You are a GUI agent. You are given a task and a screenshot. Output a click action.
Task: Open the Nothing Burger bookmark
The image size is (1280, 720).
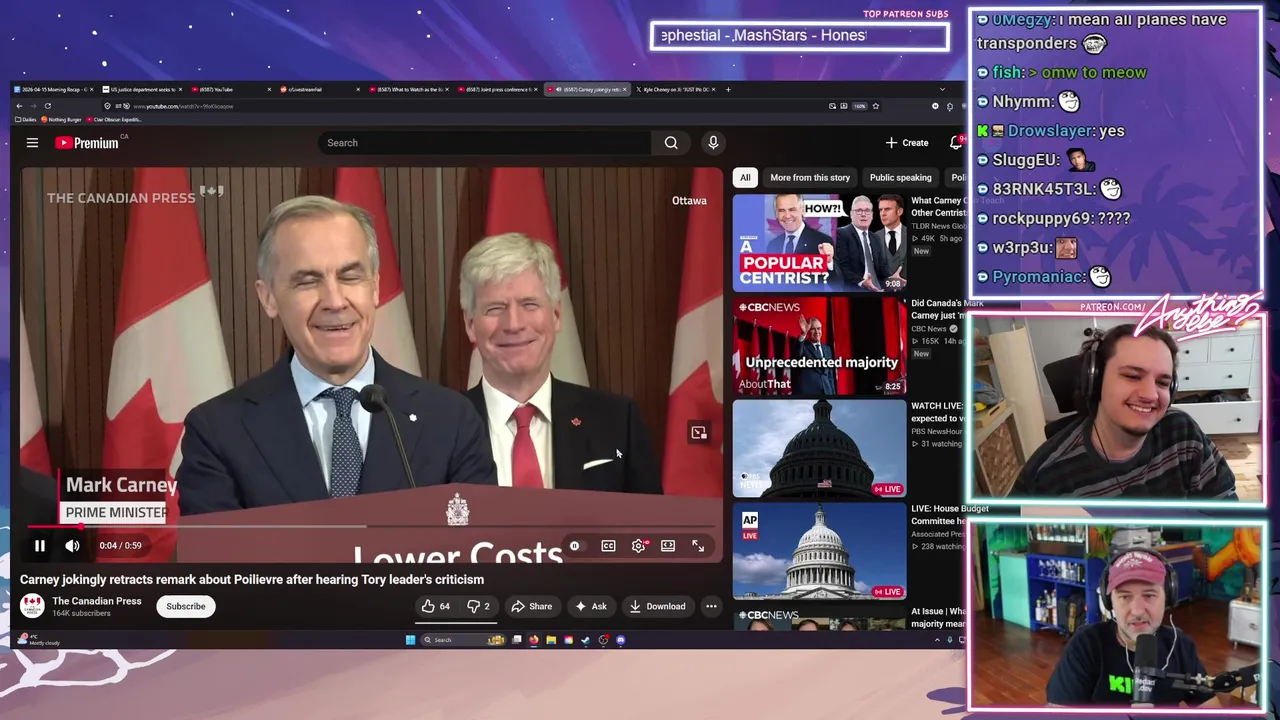coord(60,119)
